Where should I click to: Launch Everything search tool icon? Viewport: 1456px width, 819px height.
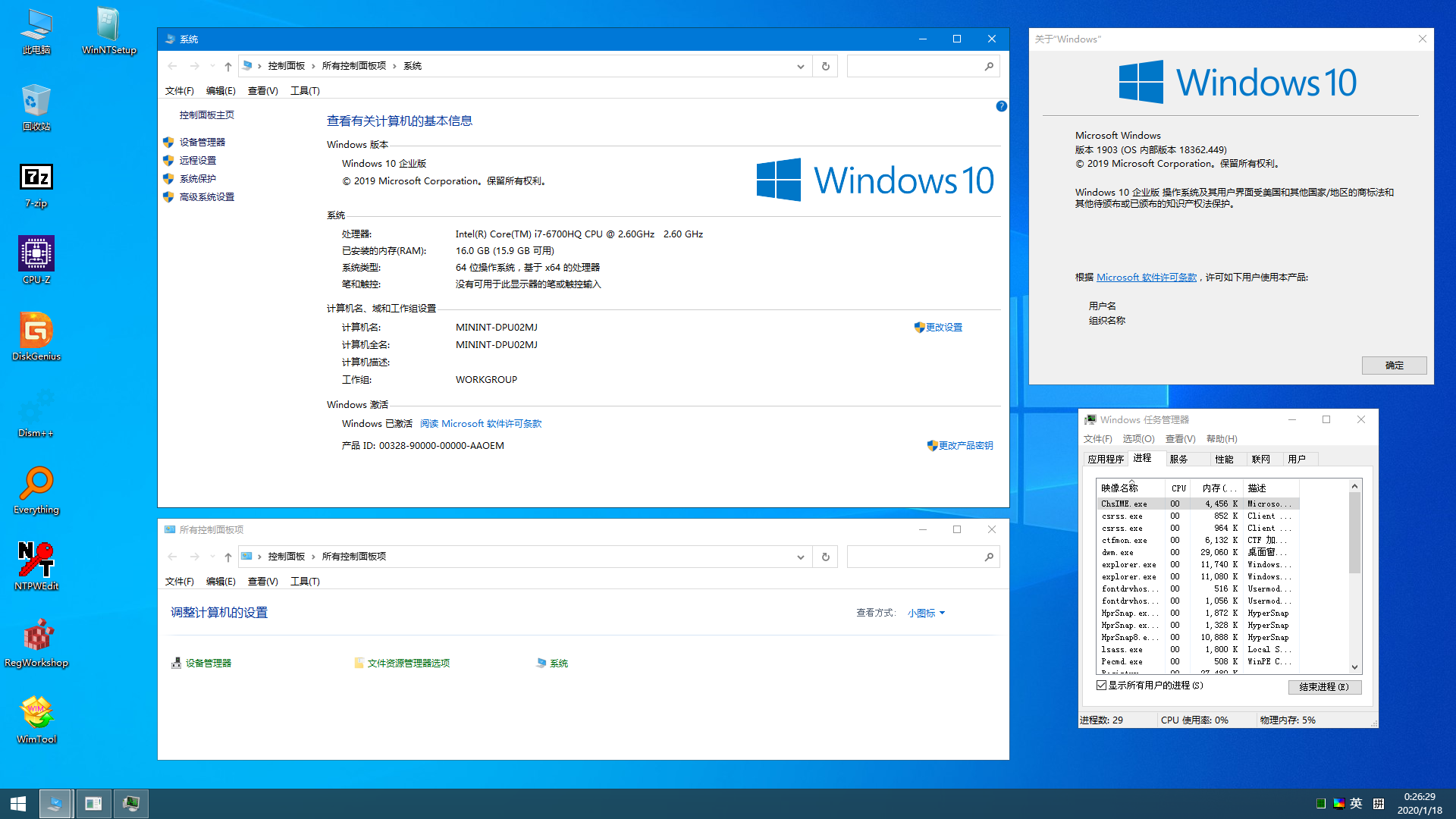tap(36, 491)
